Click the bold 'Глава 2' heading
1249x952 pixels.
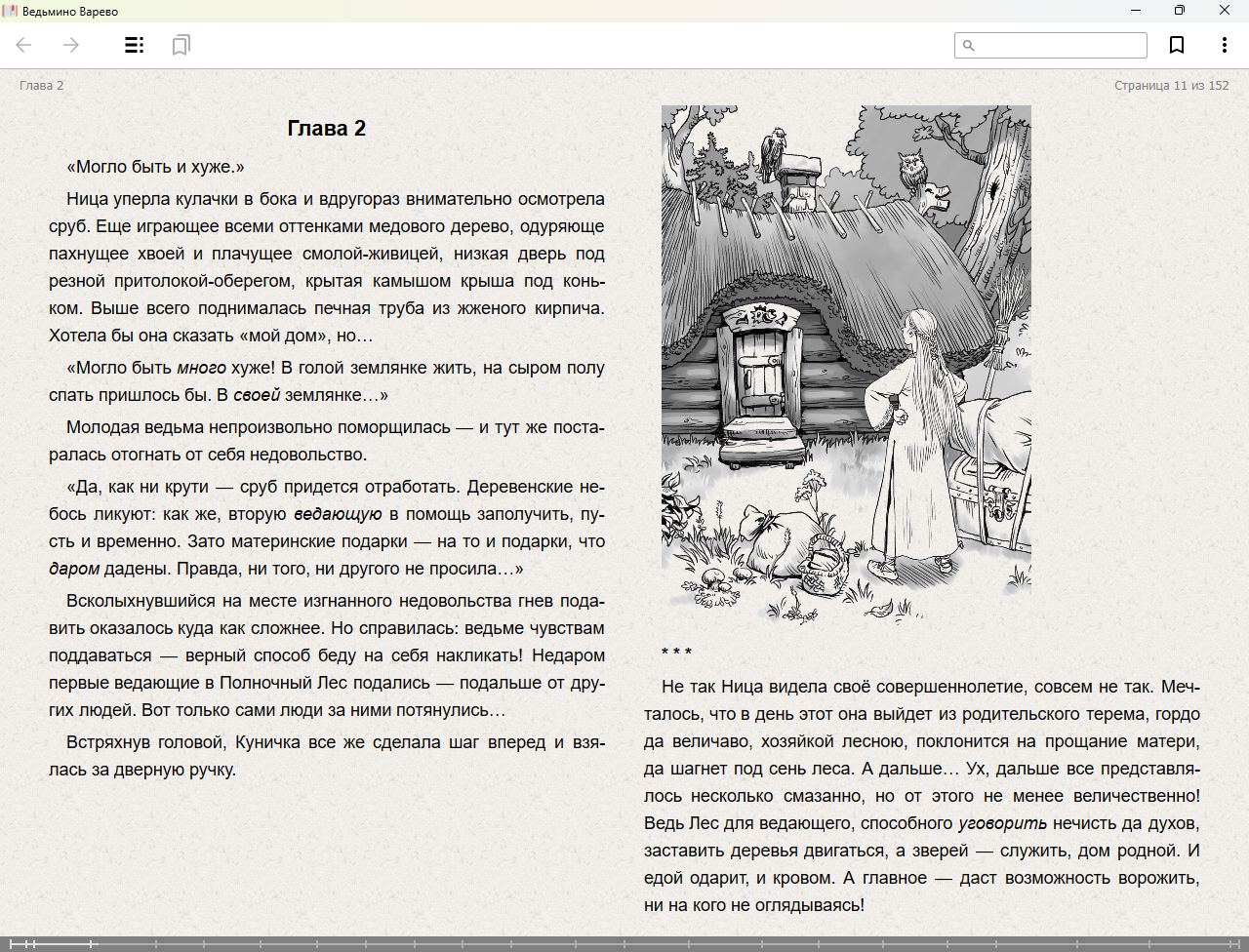coord(326,129)
